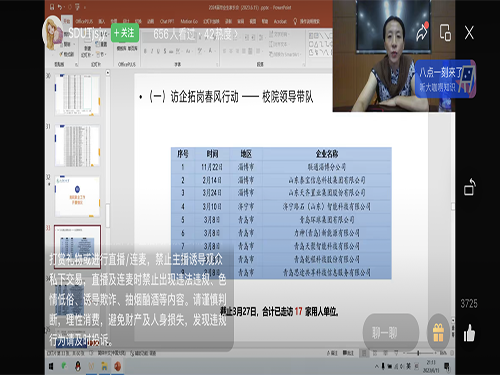Open the 八点一刻来了 promotional banner
The width and height of the screenshot is (500, 375).
tap(446, 79)
